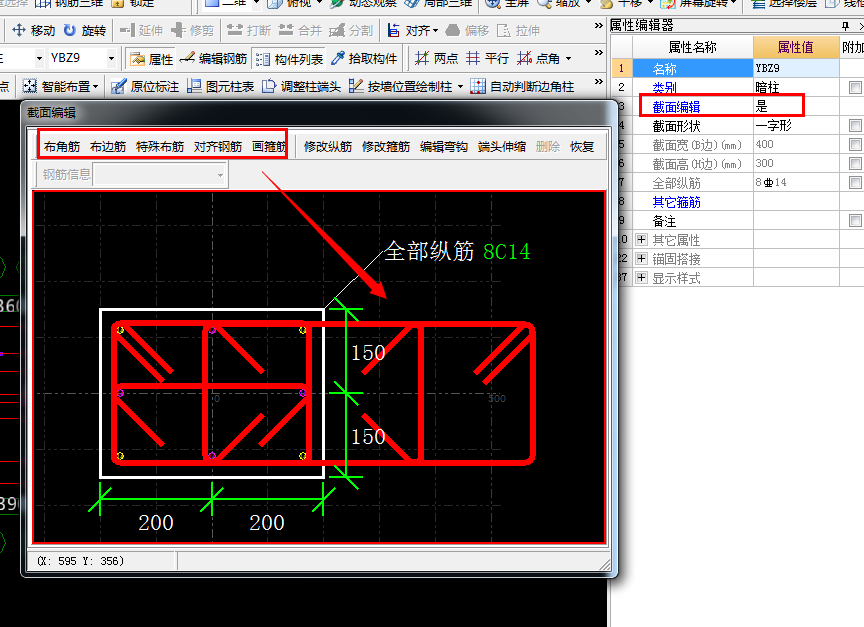Click the 编辑弯钩 button

[x=444, y=147]
